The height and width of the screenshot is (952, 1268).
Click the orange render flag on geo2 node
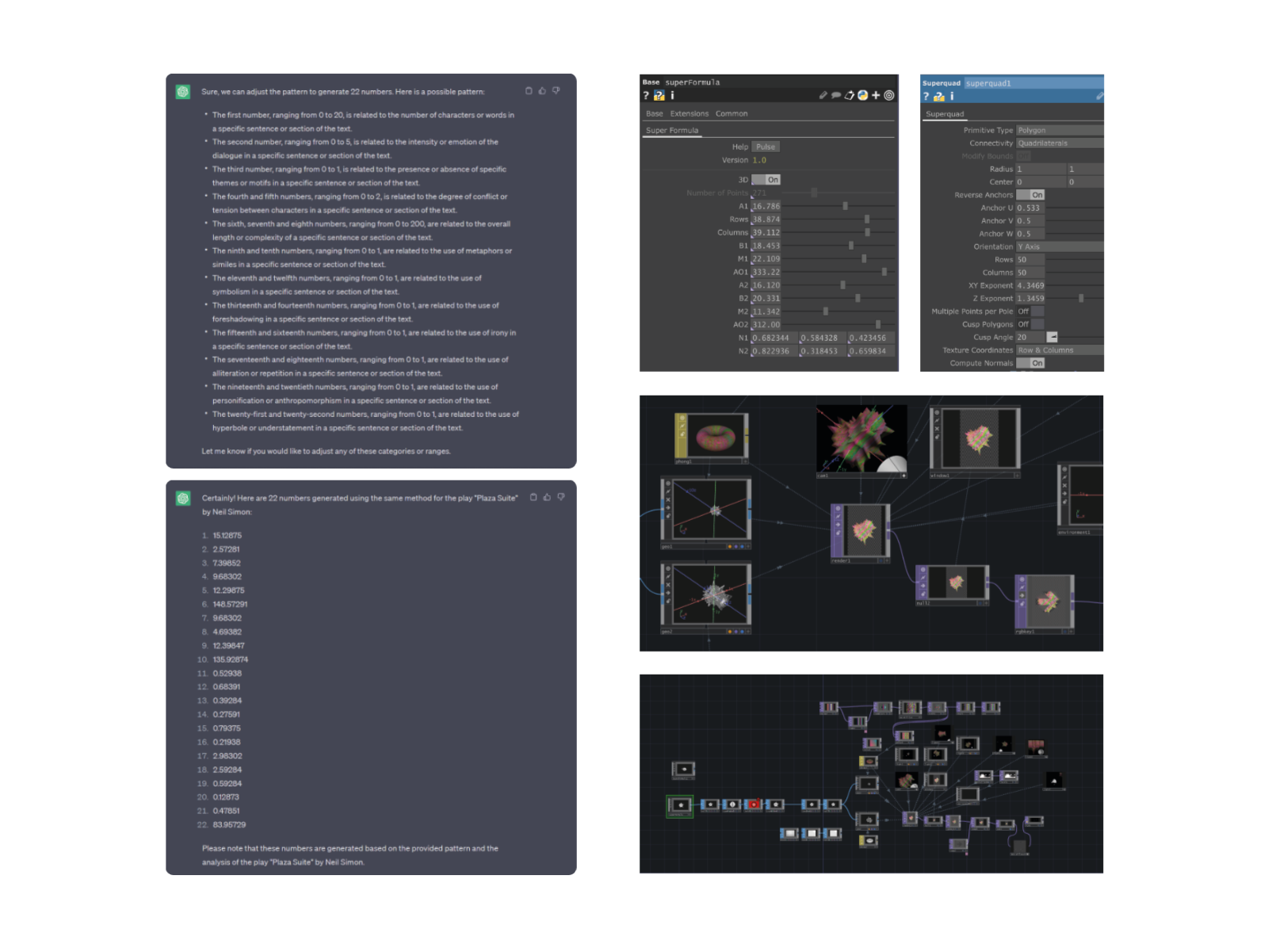(730, 632)
